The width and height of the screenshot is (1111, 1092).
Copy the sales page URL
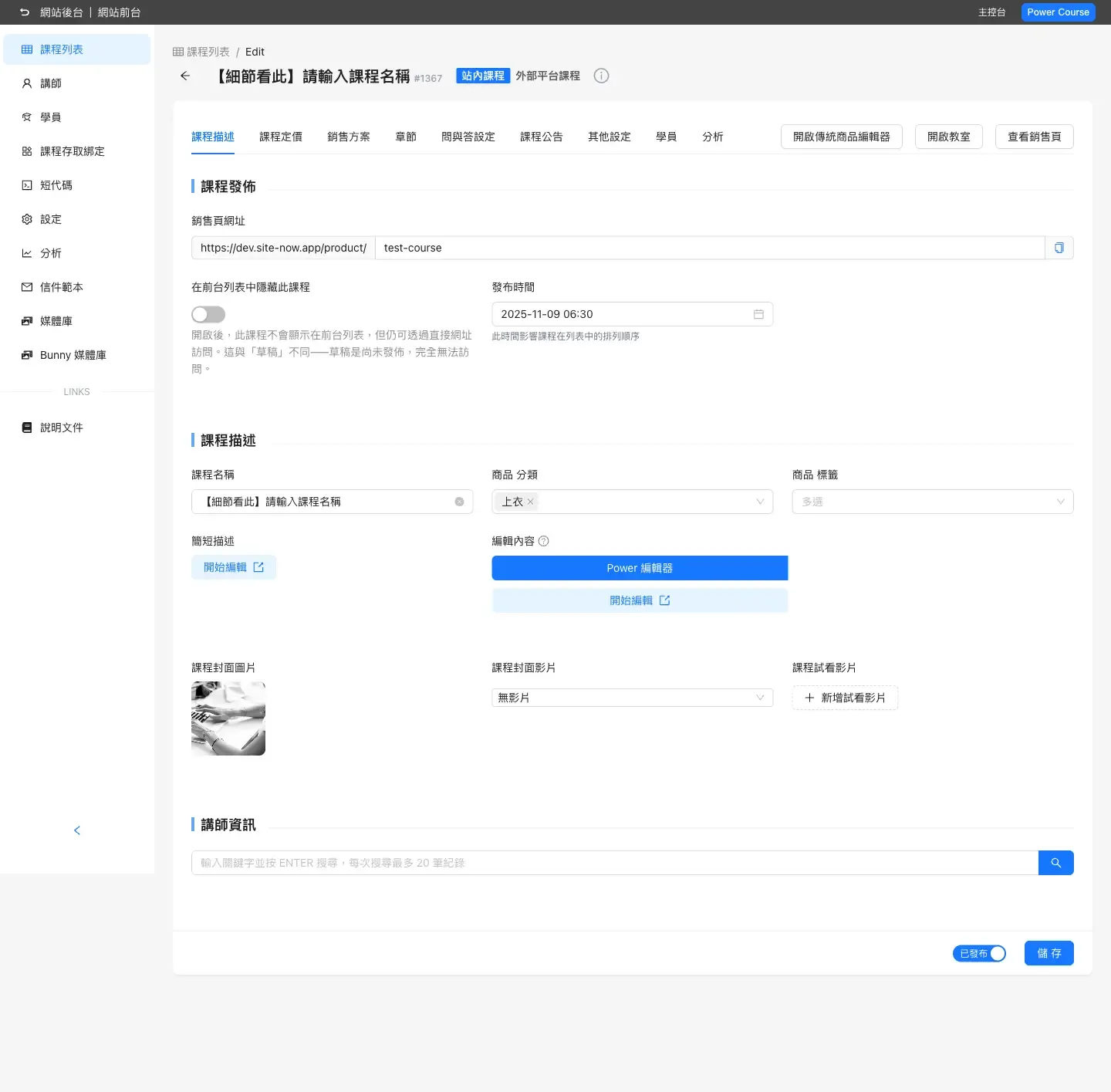1059,248
